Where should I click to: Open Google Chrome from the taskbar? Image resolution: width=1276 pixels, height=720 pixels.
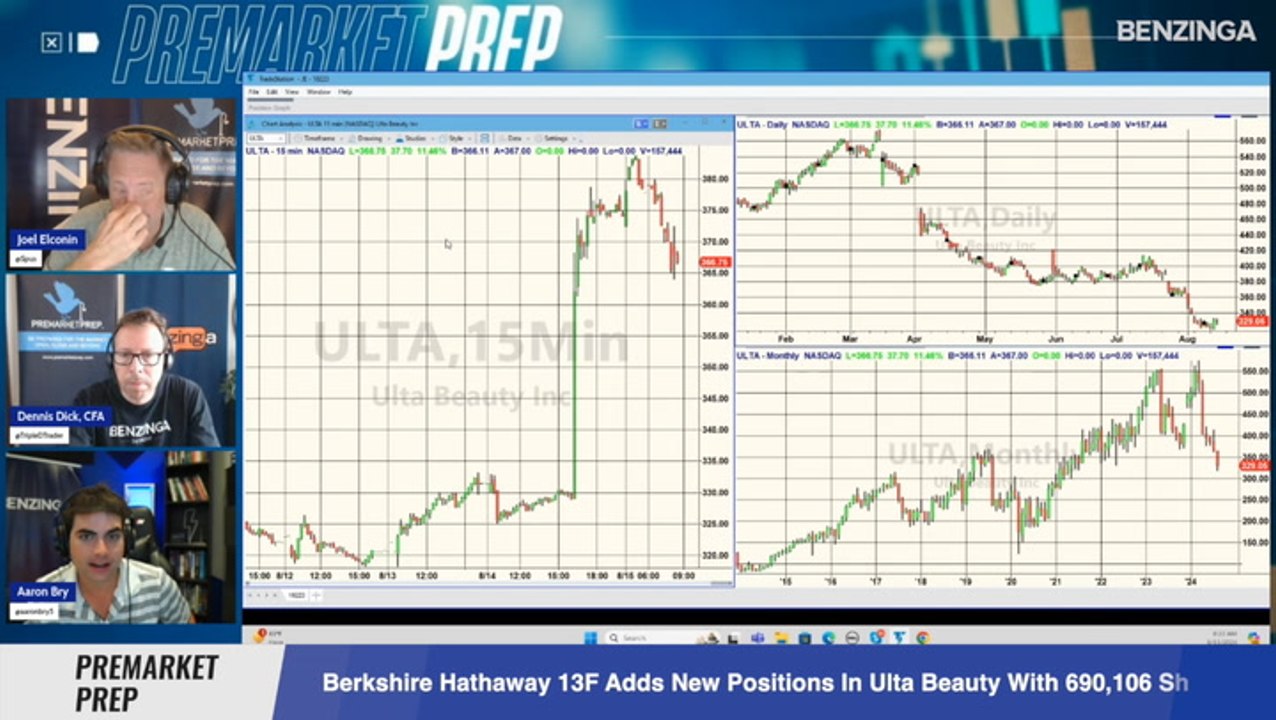pyautogui.click(x=923, y=637)
